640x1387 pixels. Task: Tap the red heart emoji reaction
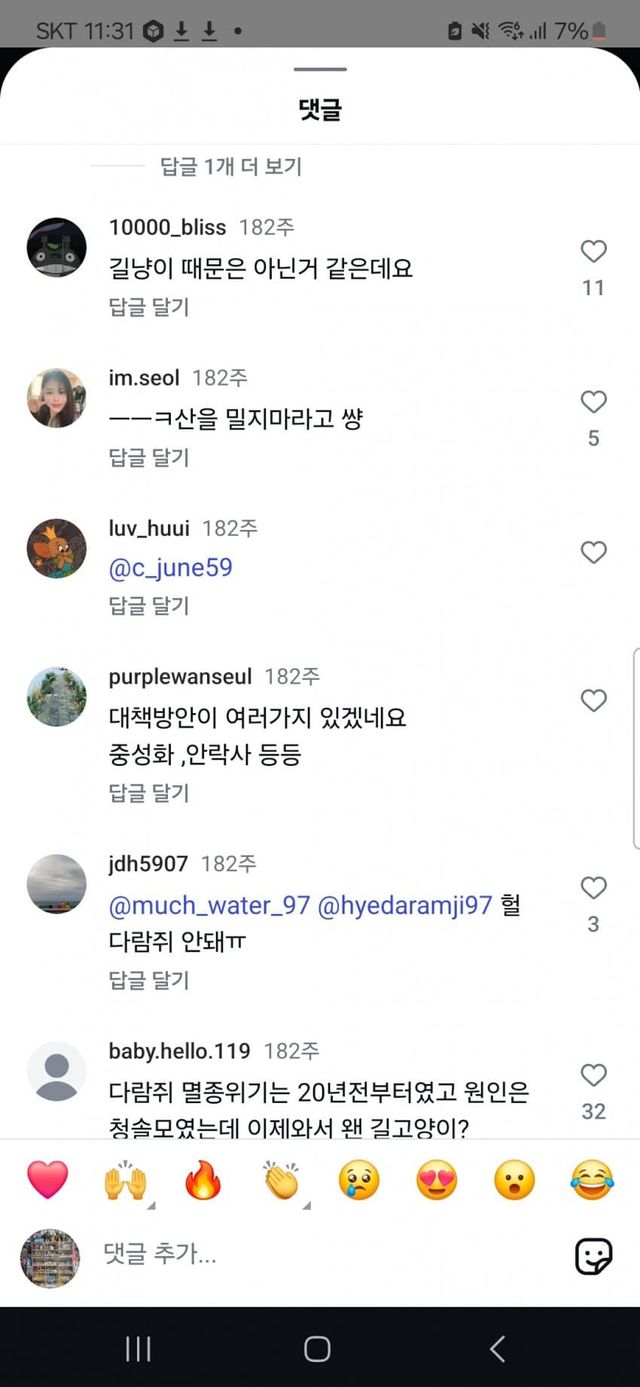[47, 1180]
